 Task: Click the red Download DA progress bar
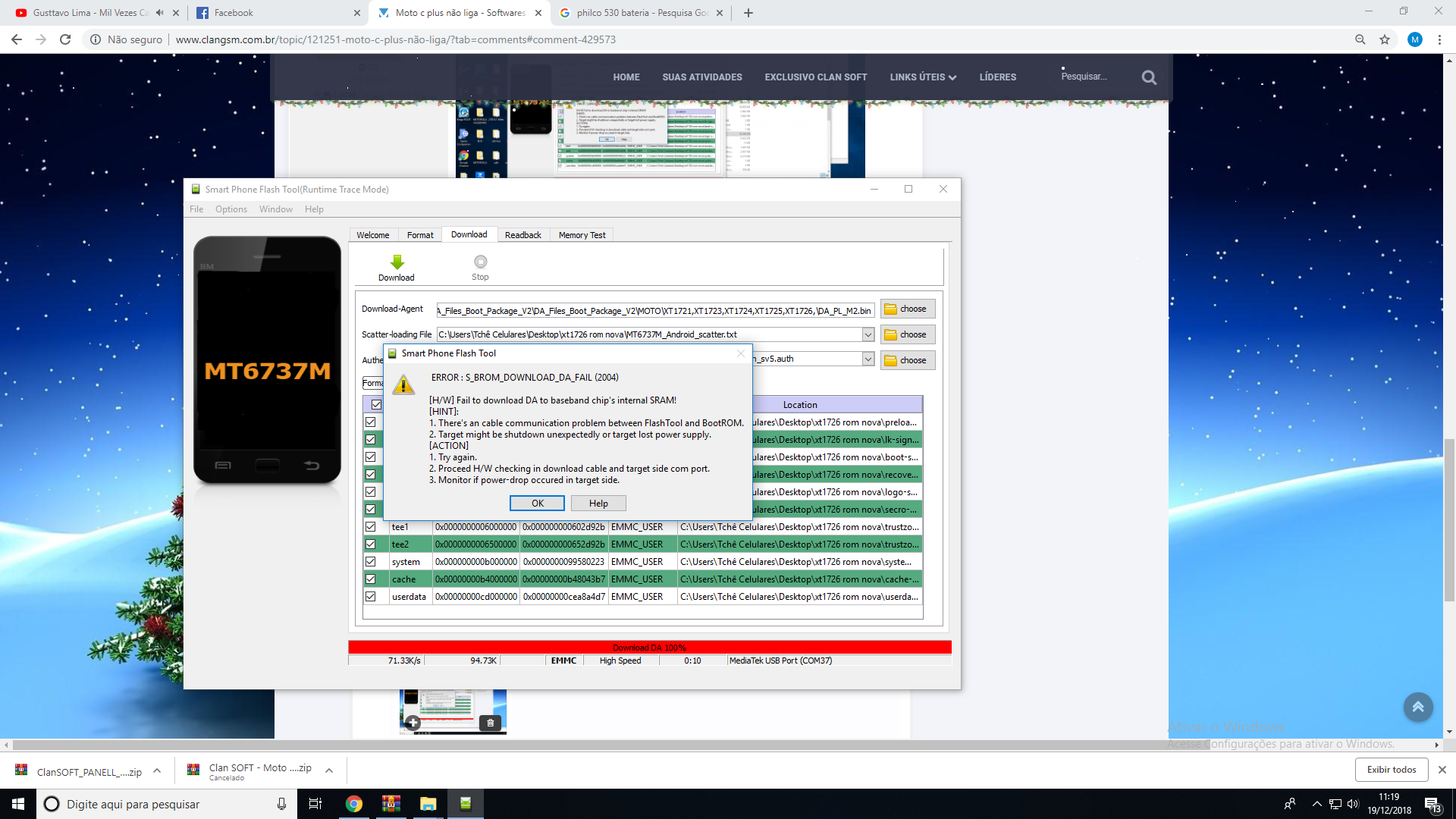650,648
